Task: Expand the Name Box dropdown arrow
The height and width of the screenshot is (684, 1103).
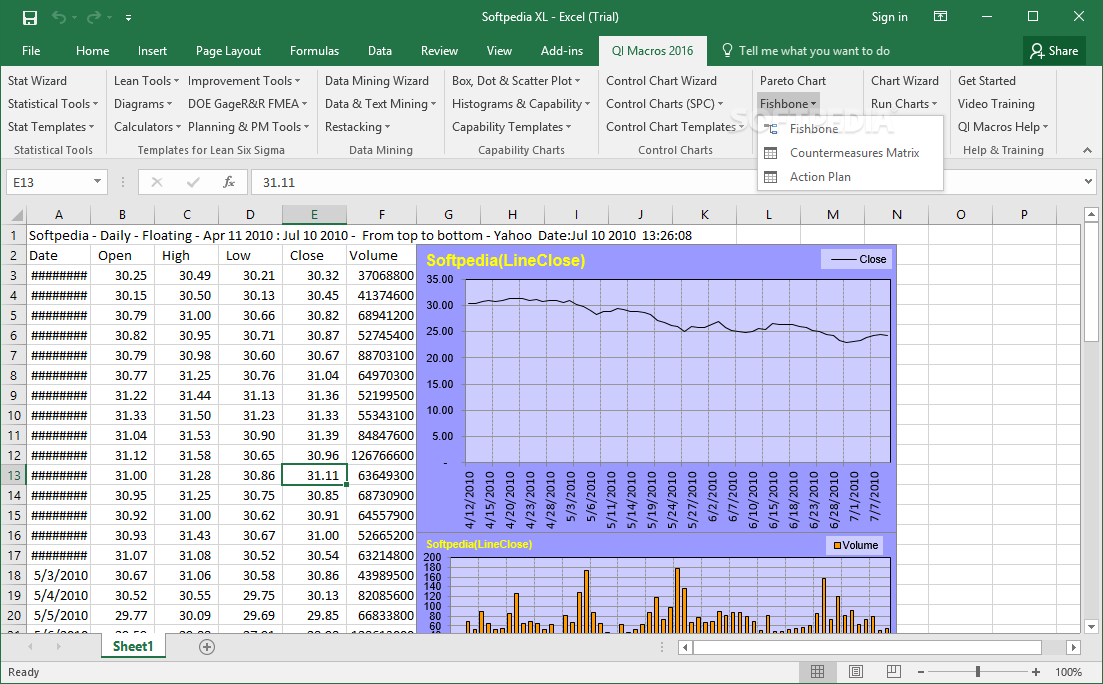Action: [98, 182]
